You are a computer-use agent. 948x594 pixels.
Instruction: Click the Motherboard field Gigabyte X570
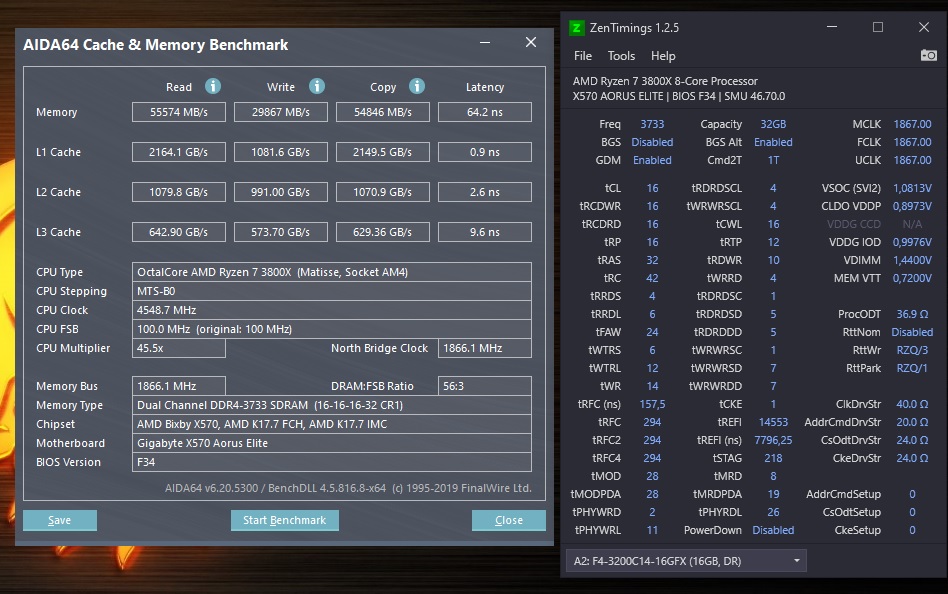pyautogui.click(x=332, y=443)
